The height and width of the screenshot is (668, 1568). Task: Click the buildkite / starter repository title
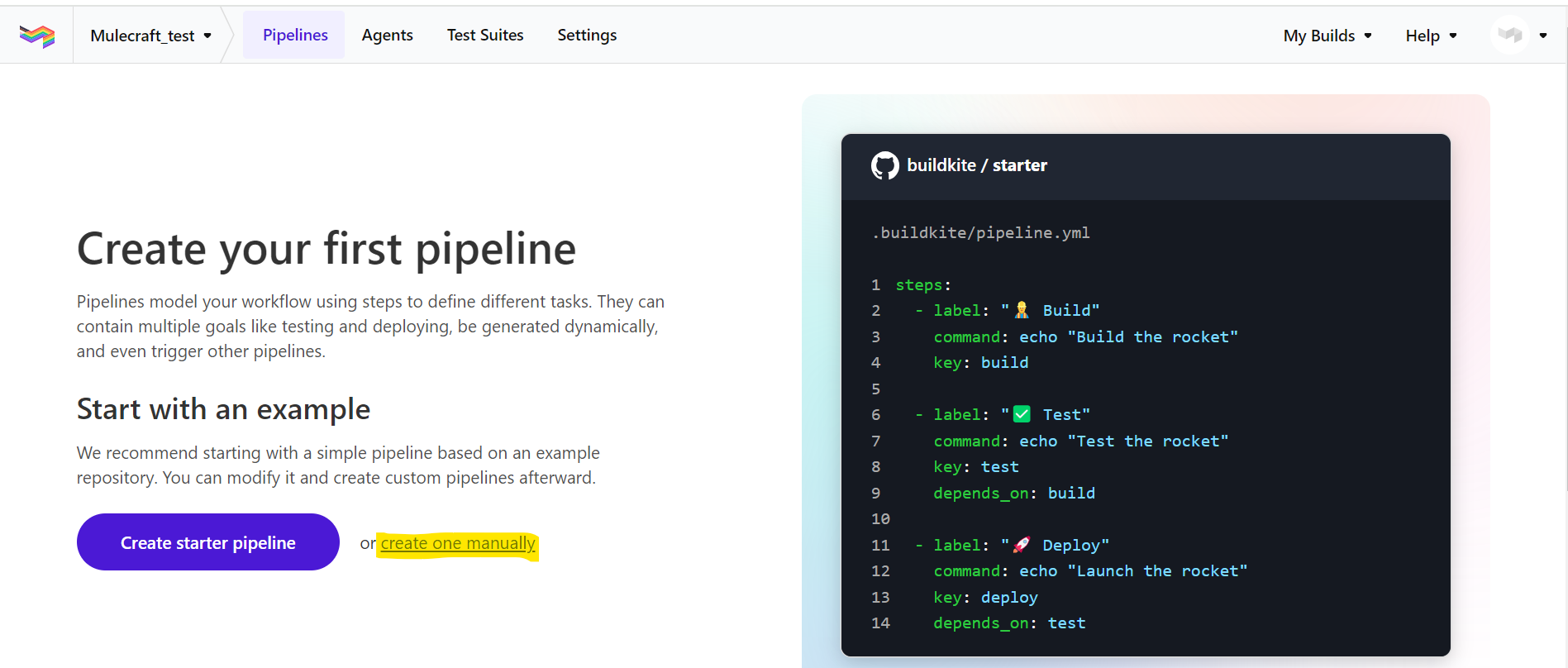(976, 165)
